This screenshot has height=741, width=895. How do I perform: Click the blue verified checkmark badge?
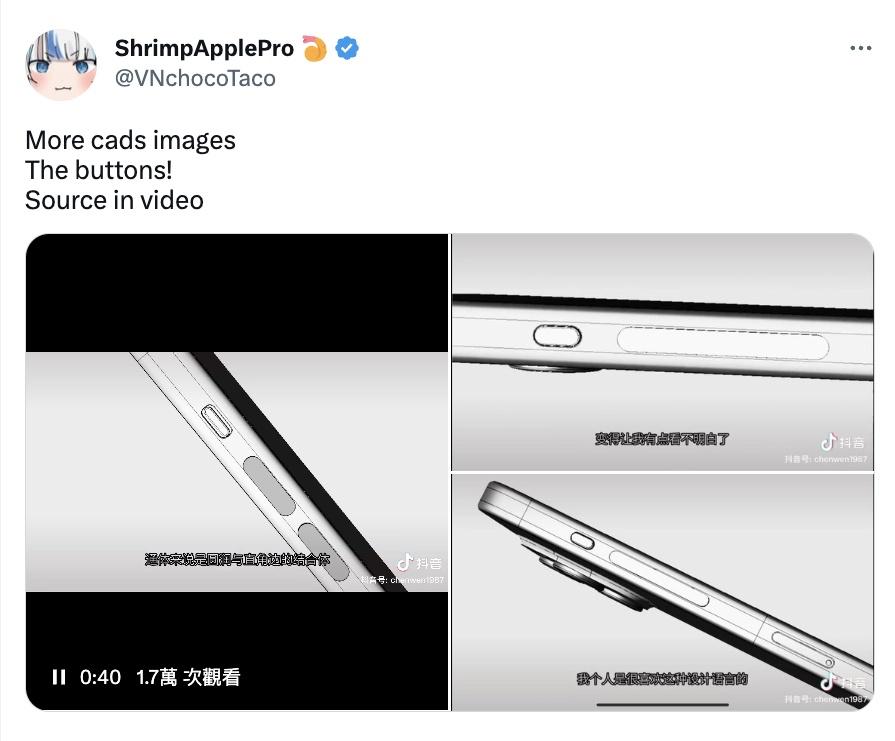click(346, 48)
